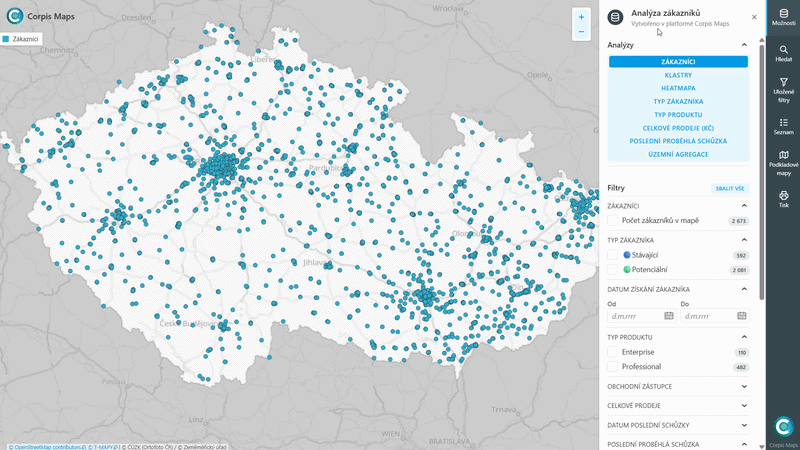Screen dimensions: 800x450
Task: Collapse the Analýzy section
Action: [744, 45]
